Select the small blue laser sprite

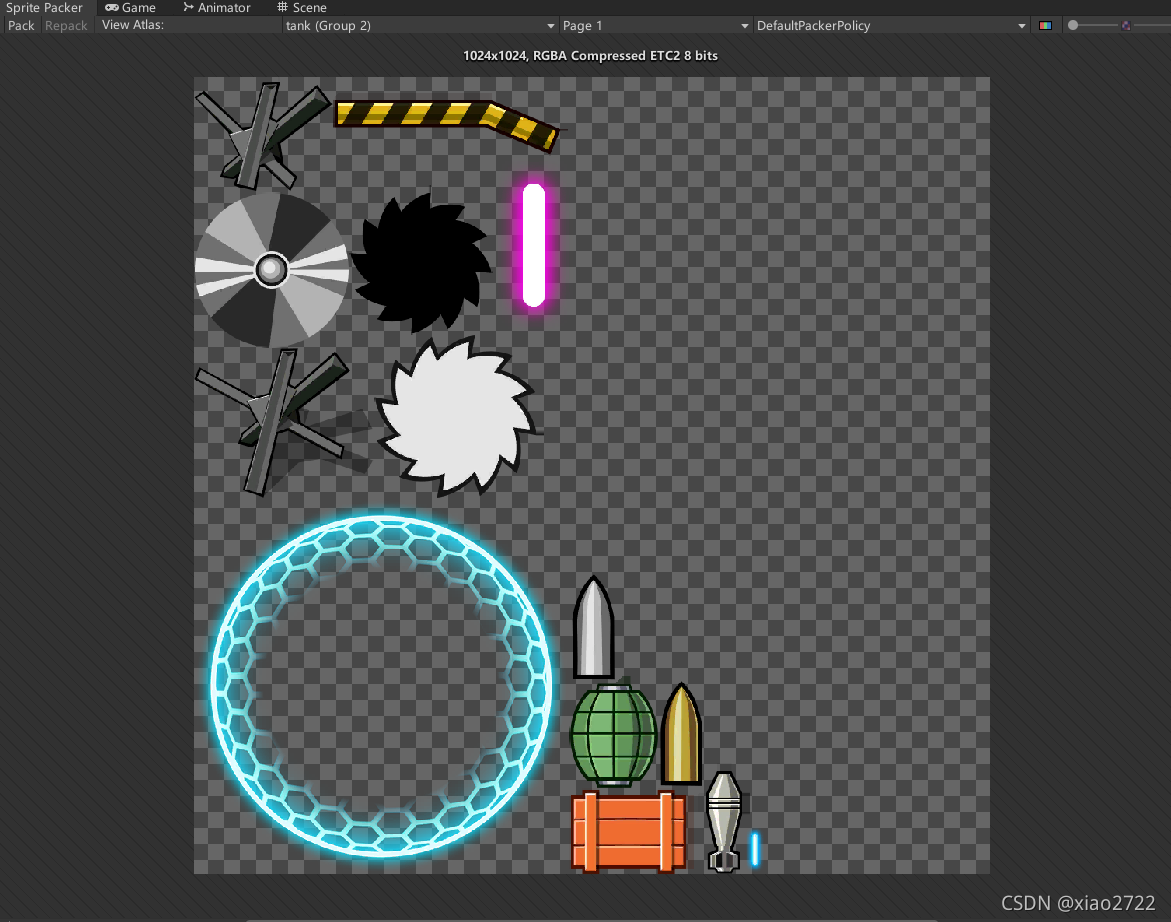point(755,849)
